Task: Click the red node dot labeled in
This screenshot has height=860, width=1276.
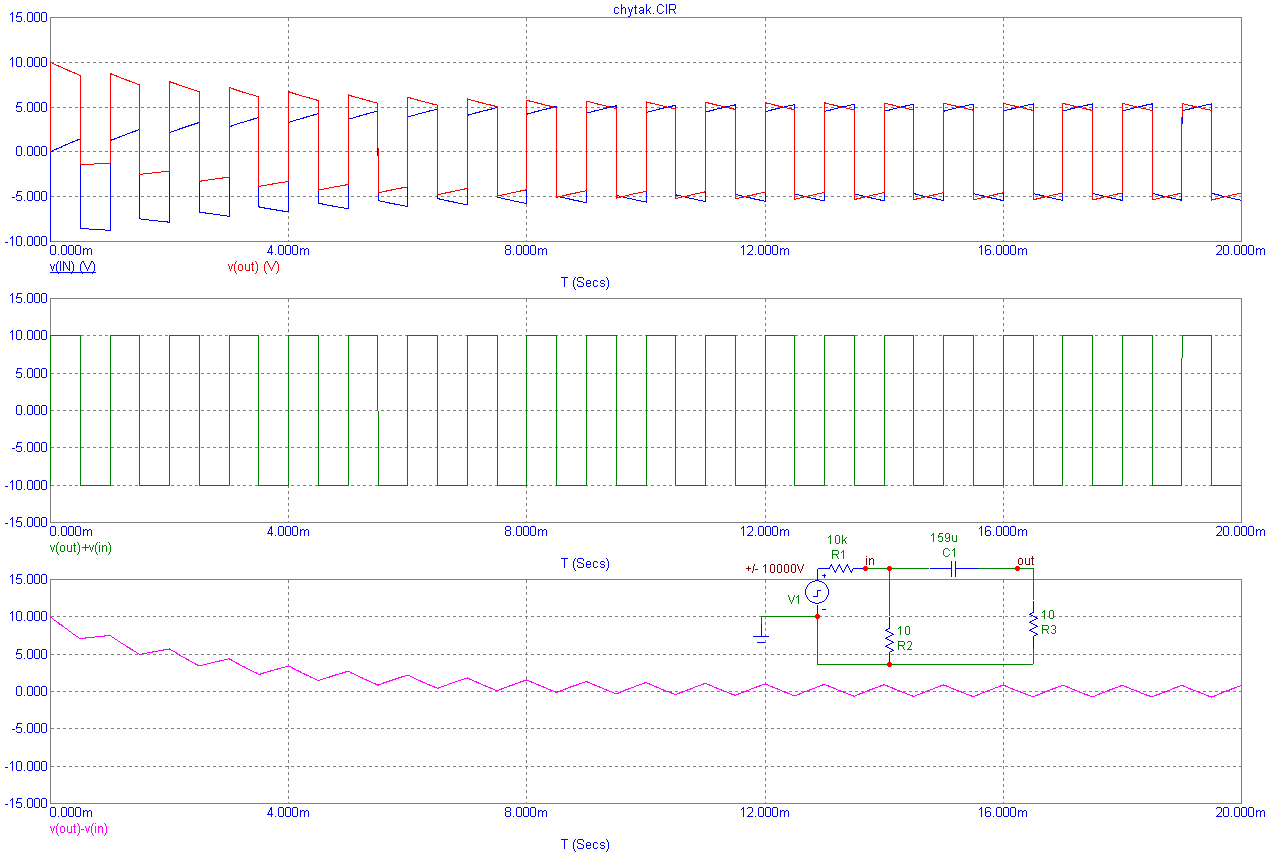Action: [864, 568]
